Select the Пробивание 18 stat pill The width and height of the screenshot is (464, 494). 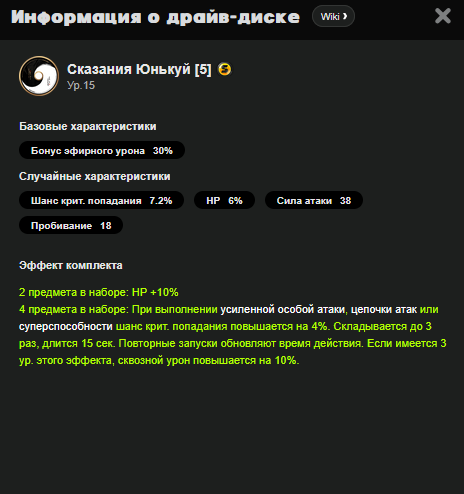click(x=71, y=225)
